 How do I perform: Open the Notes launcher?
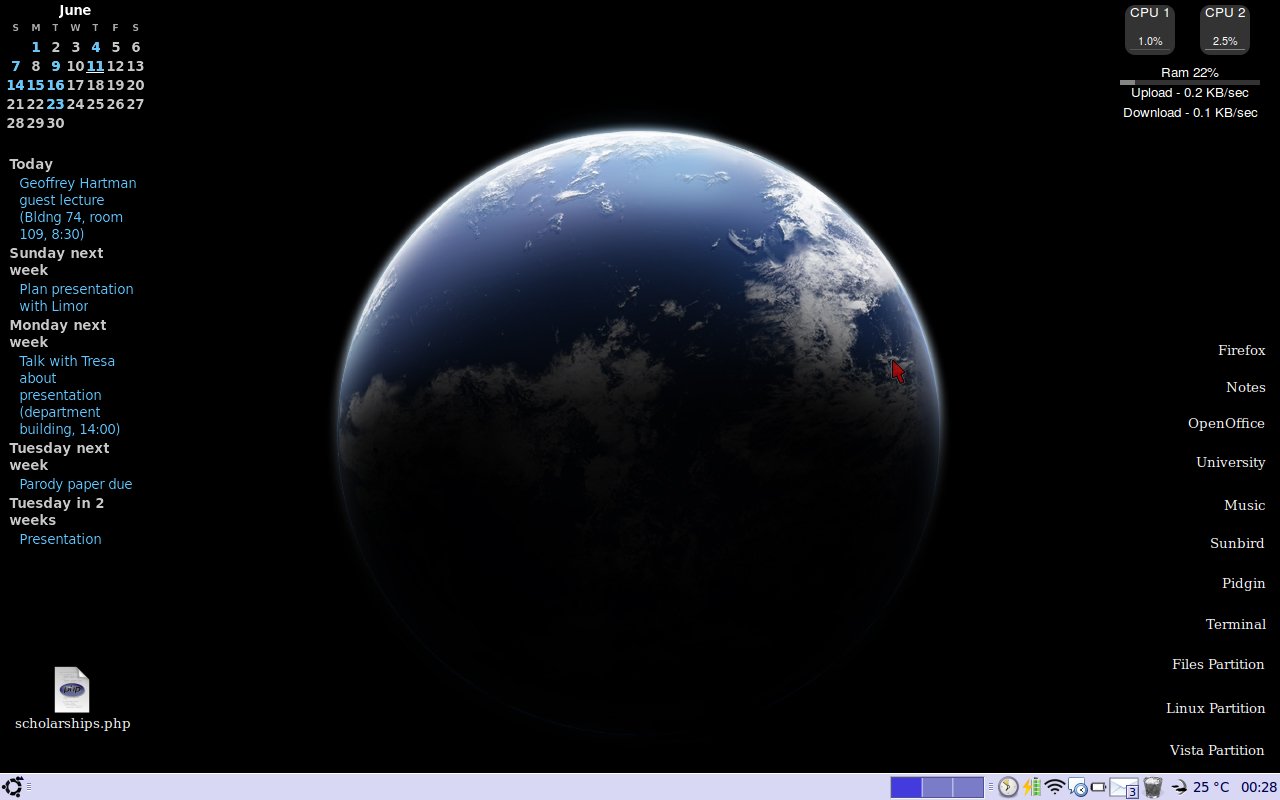point(1246,387)
